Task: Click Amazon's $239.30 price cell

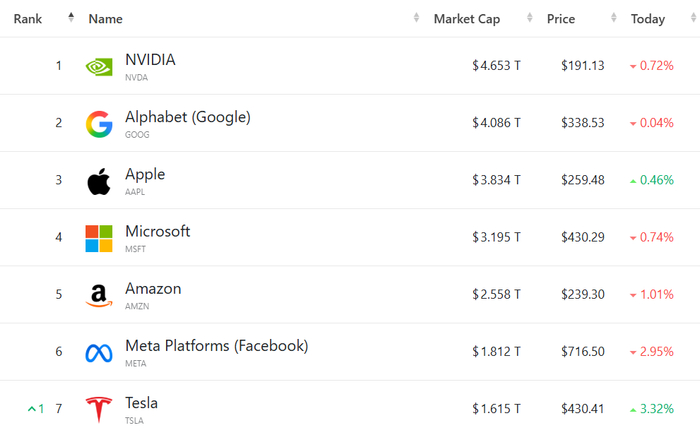Action: [583, 294]
